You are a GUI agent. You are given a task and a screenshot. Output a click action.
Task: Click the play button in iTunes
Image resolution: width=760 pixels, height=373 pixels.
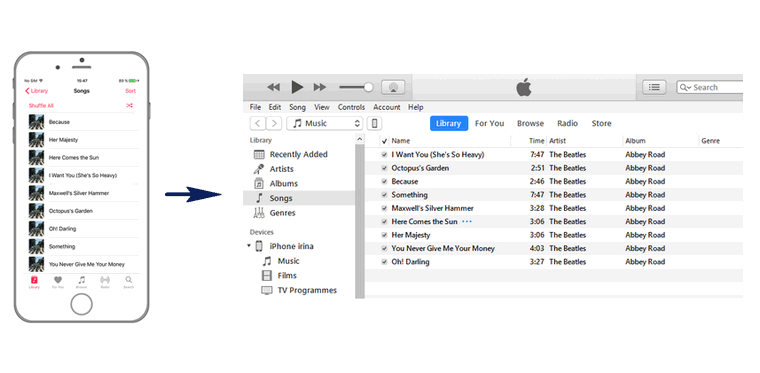click(297, 87)
